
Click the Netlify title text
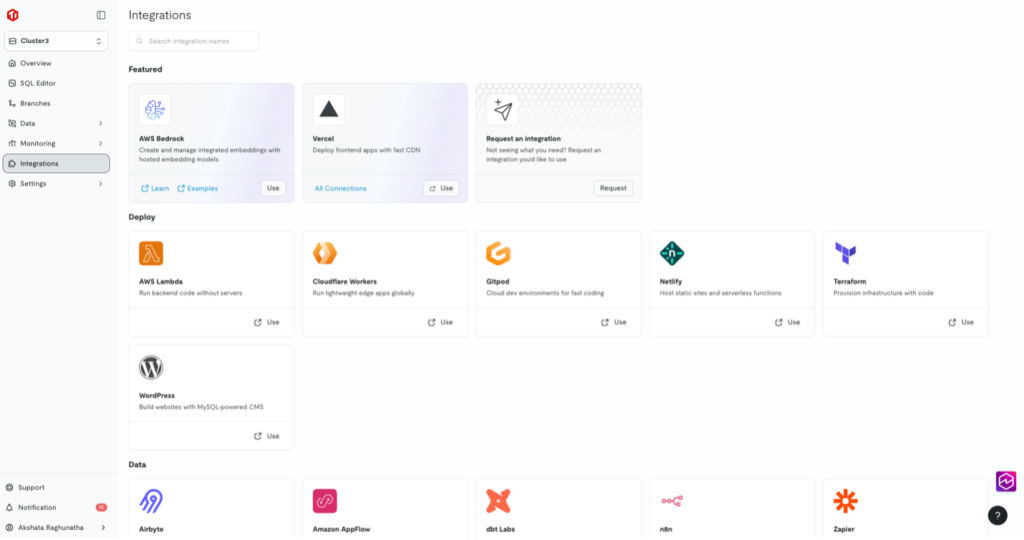[671, 282]
